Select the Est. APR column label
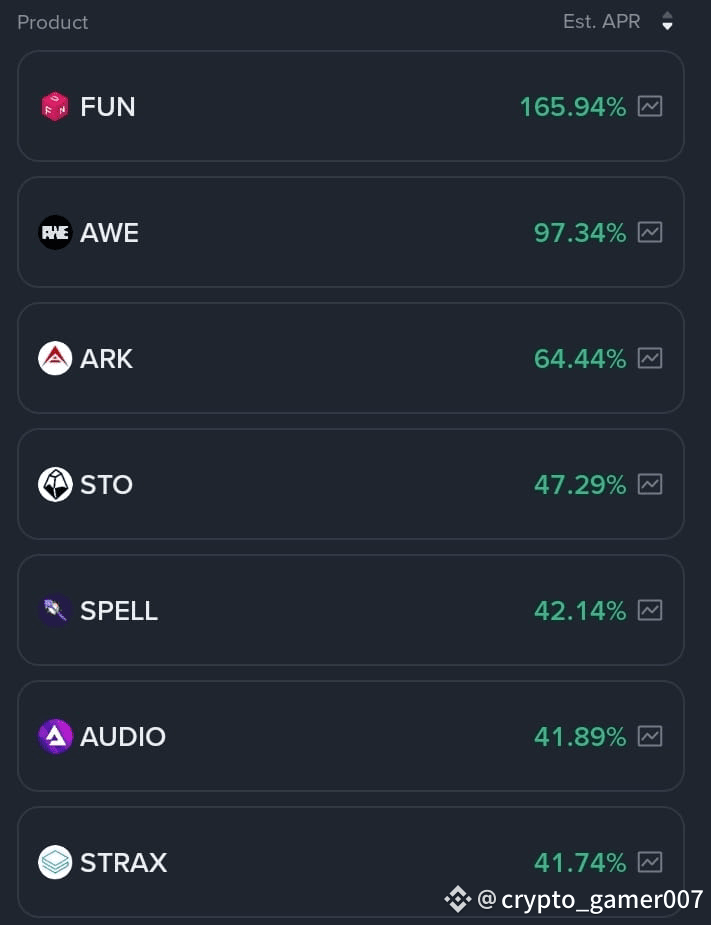This screenshot has width=711, height=925. 601,20
